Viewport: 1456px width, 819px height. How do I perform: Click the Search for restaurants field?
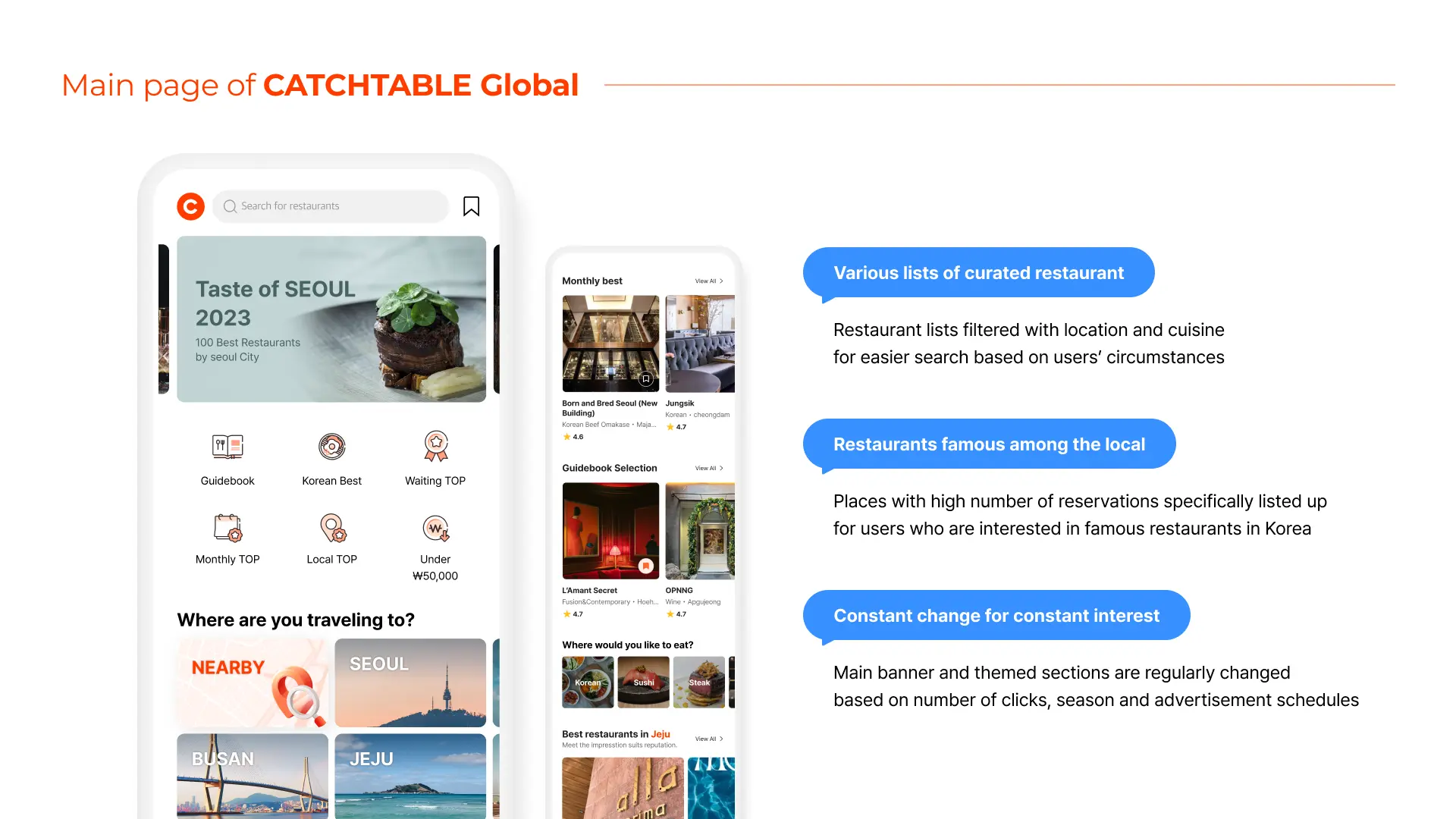pyautogui.click(x=331, y=206)
